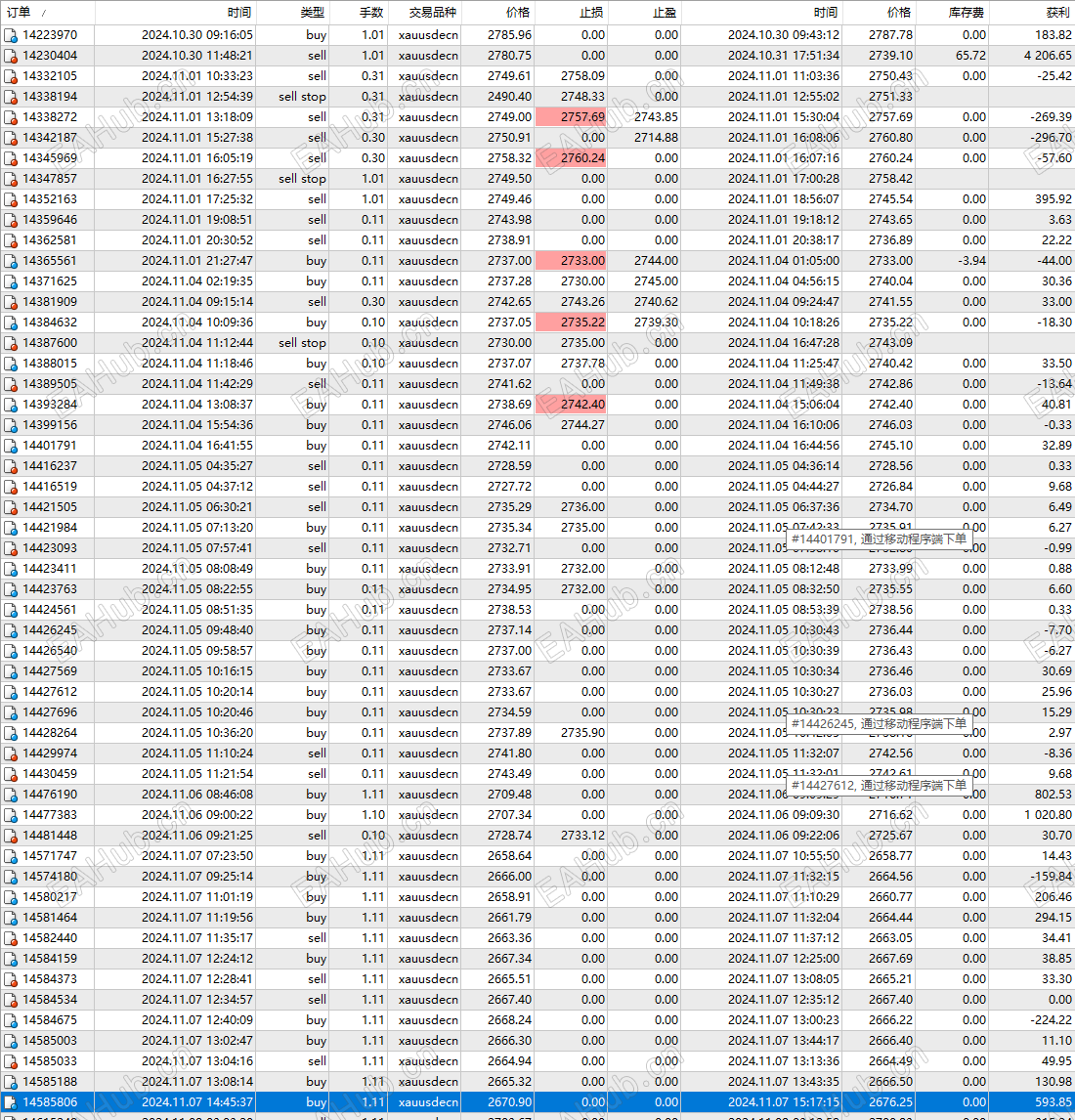Screen dimensions: 1075x1120
Task: Select the swap value -3.94
Action: coord(972,261)
